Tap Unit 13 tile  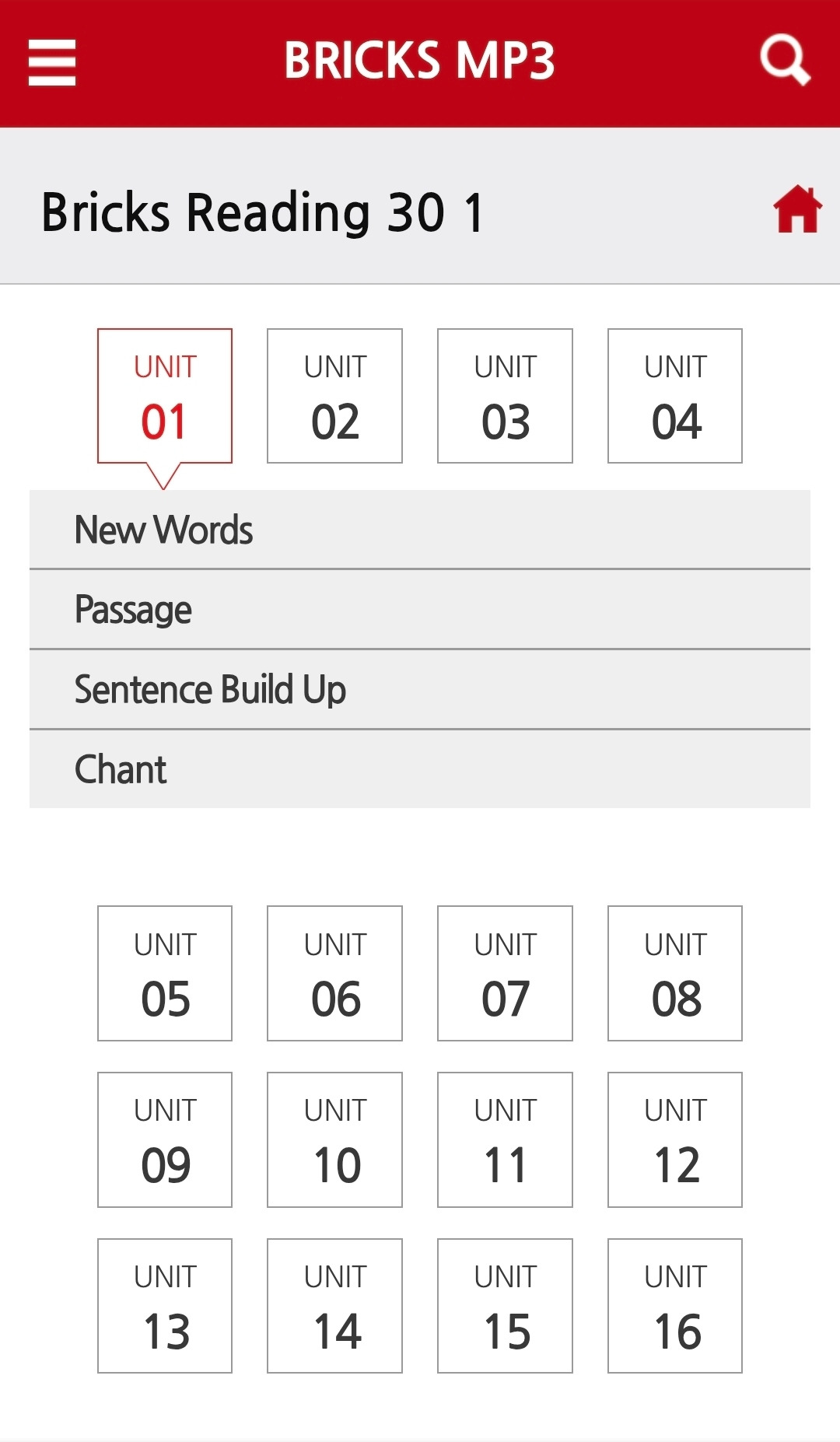[x=165, y=1306]
